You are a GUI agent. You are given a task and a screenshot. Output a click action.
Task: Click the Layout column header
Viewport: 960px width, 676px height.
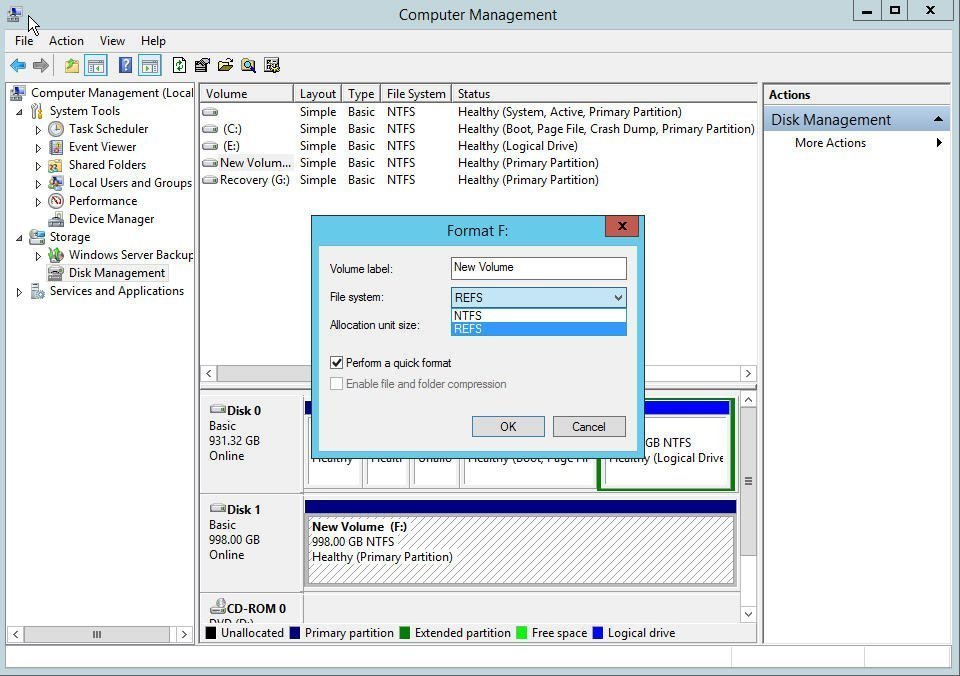(317, 94)
